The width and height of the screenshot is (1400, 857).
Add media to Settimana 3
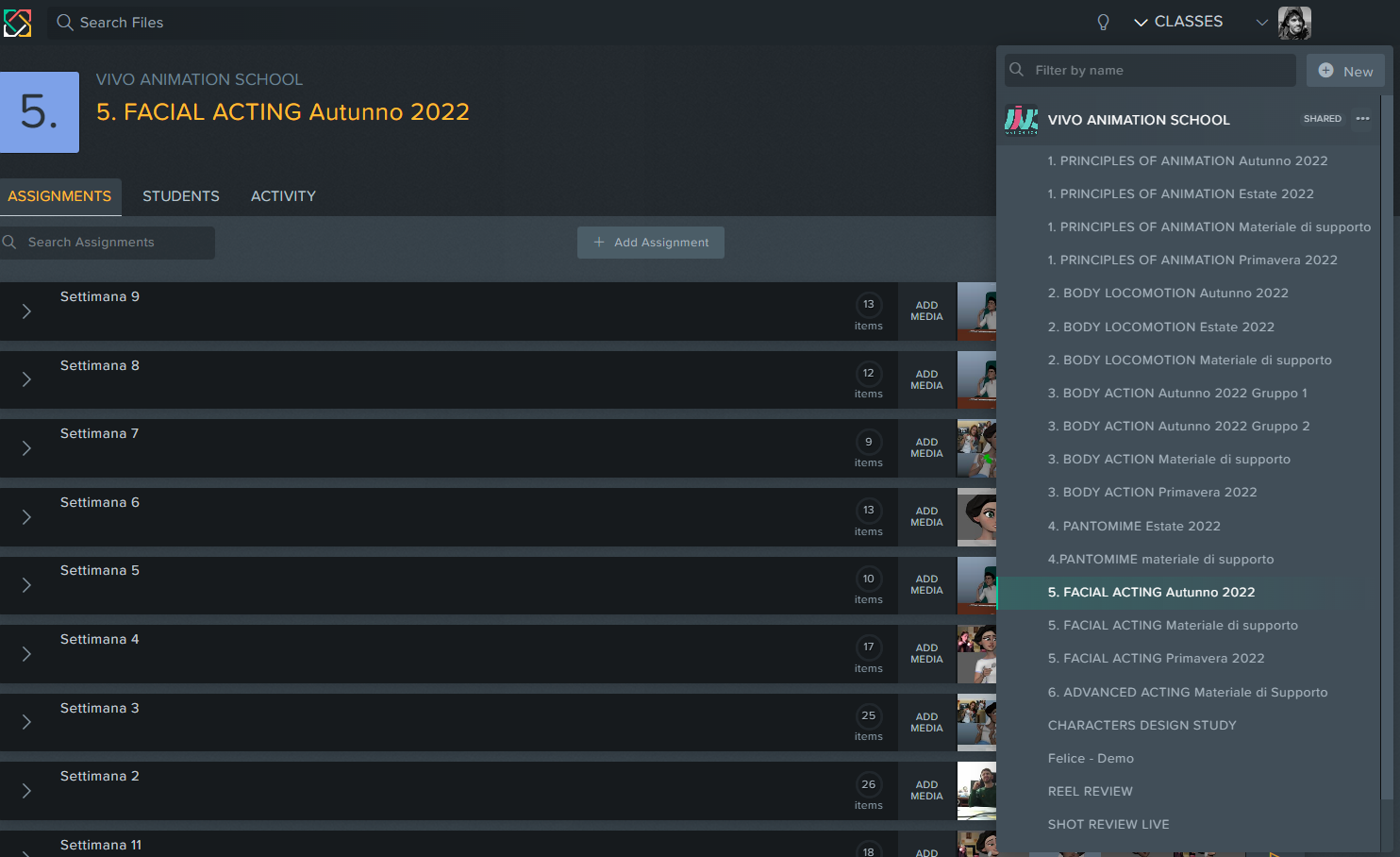tap(926, 722)
